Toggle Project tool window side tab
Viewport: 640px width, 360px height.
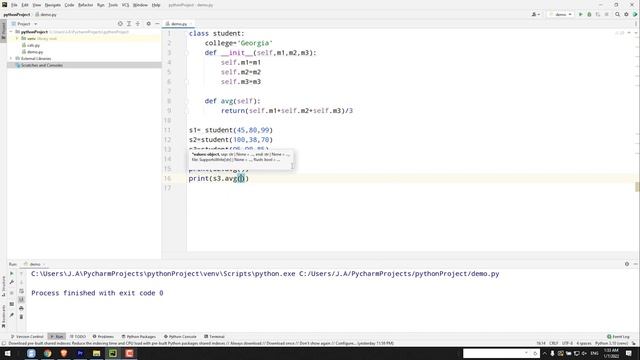pyautogui.click(x=3, y=31)
